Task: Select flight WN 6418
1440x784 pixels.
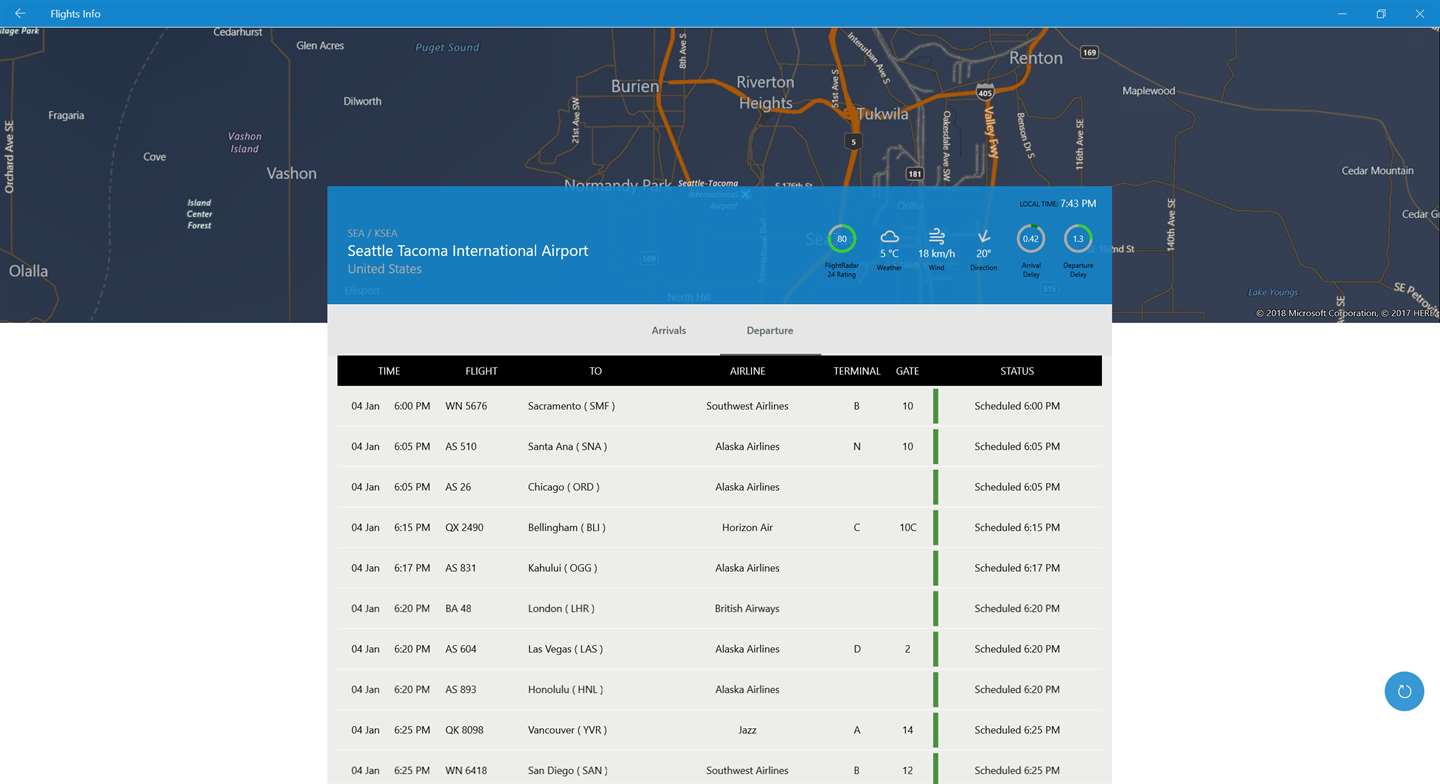Action: pyautogui.click(x=719, y=768)
